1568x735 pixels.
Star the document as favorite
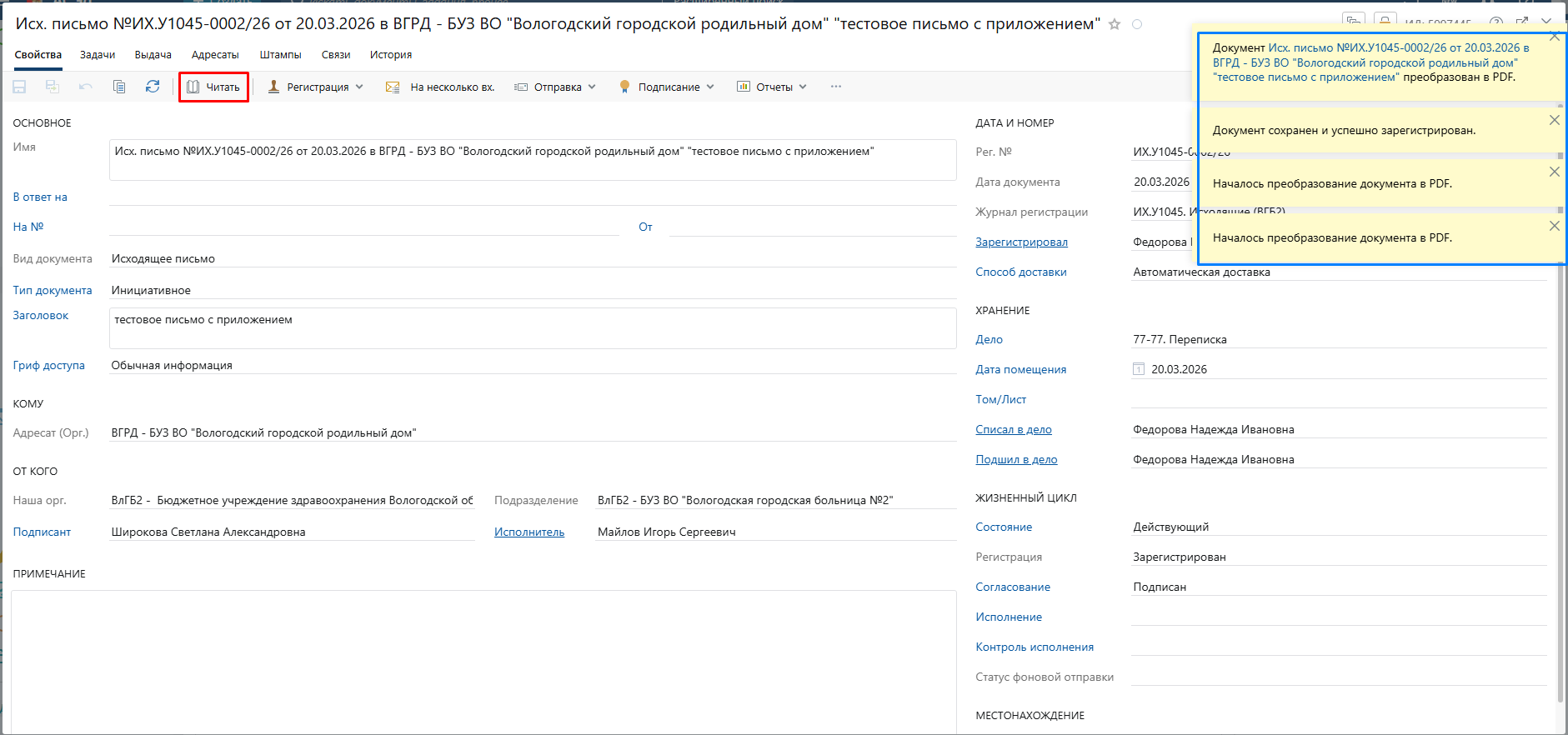coord(1115,24)
